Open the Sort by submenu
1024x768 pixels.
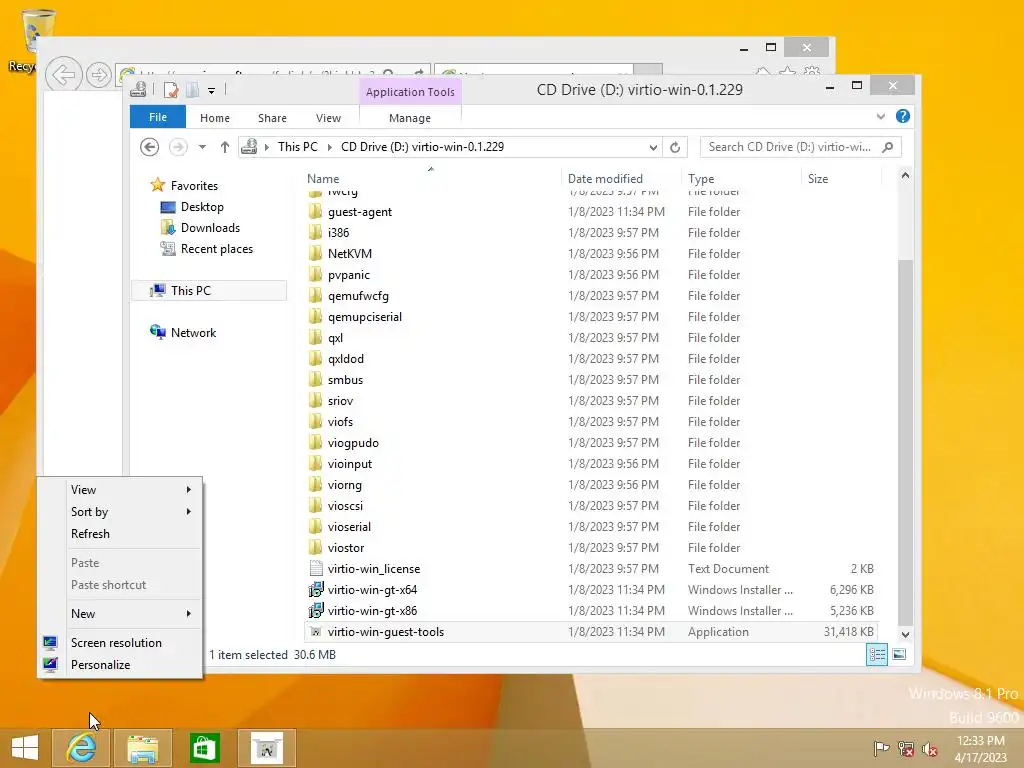pyautogui.click(x=120, y=512)
